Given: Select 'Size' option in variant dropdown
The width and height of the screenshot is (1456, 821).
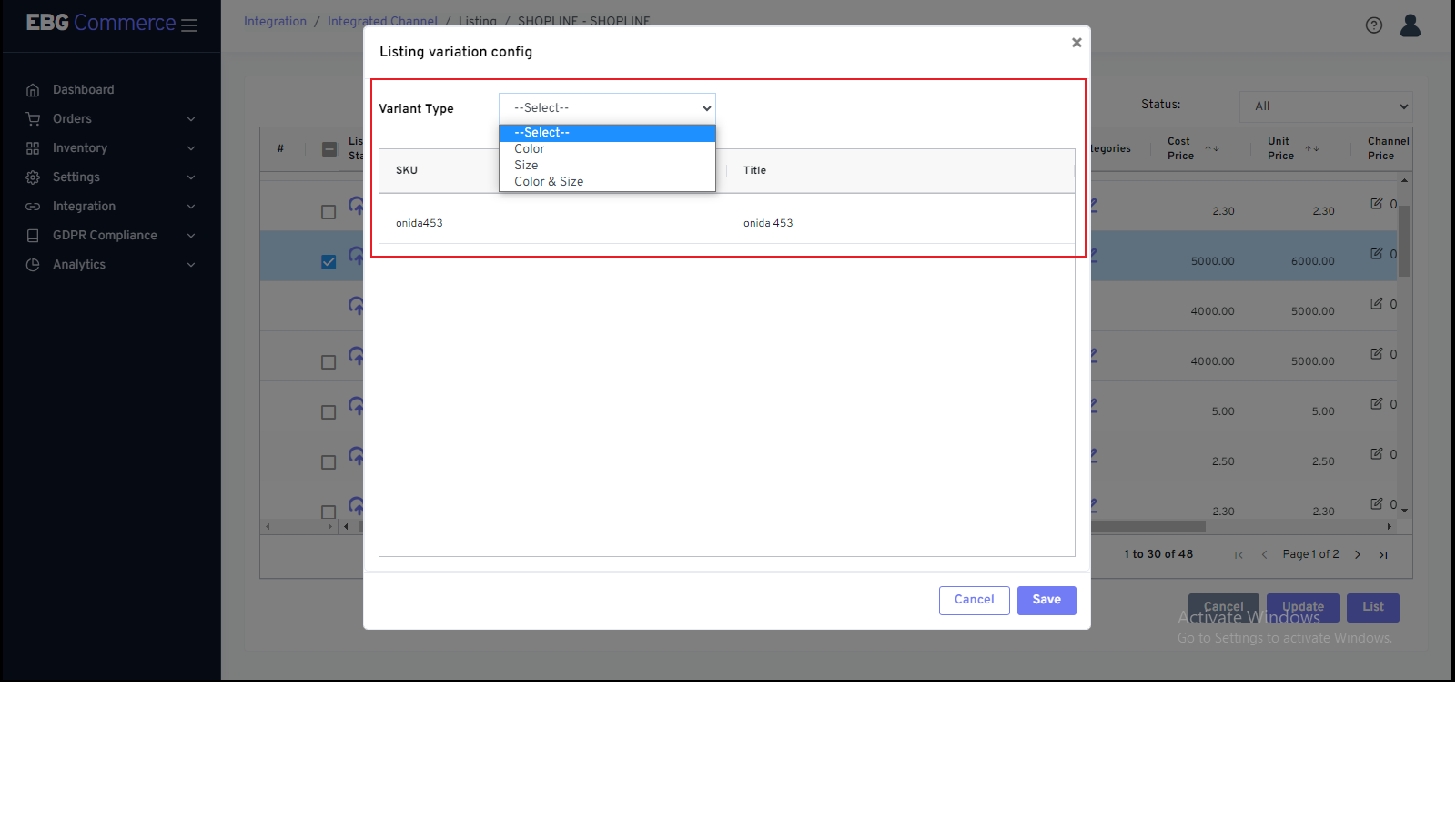Looking at the screenshot, I should 526,166.
